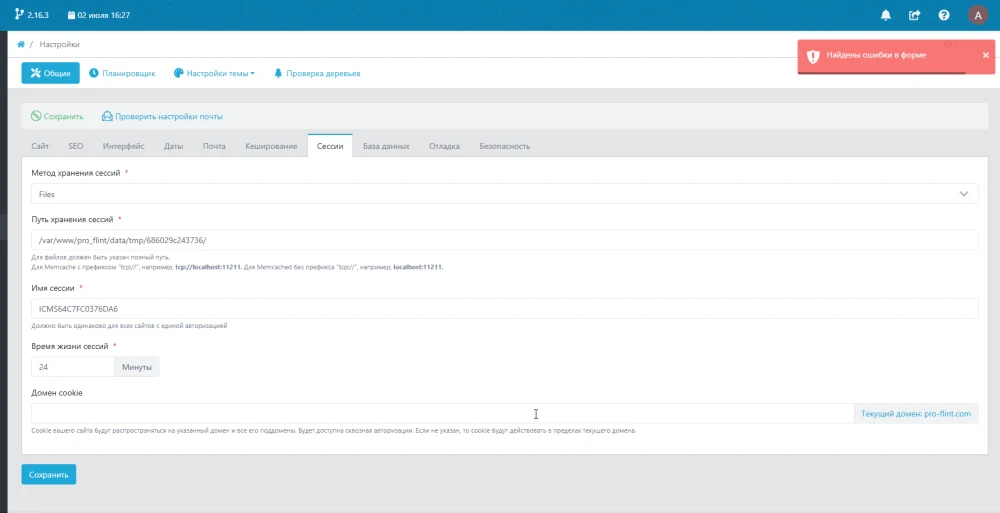This screenshot has height=513, width=1000.
Task: Click the Найдены ошибки в форме alert
Action: [x=895, y=56]
